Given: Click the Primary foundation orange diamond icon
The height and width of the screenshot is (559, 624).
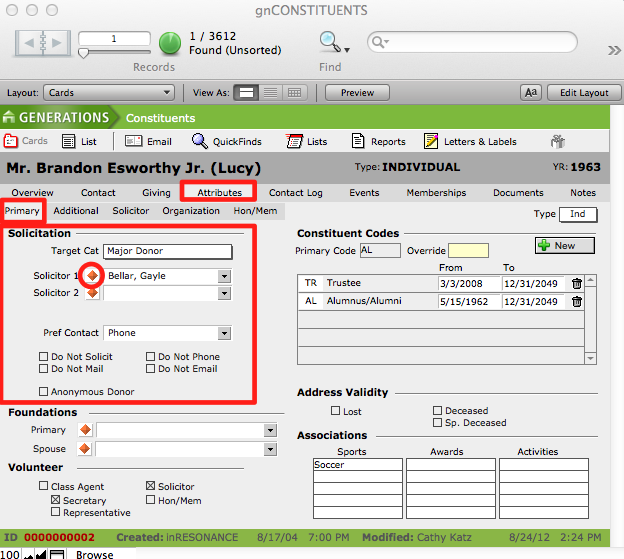Looking at the screenshot, I should tap(85, 430).
